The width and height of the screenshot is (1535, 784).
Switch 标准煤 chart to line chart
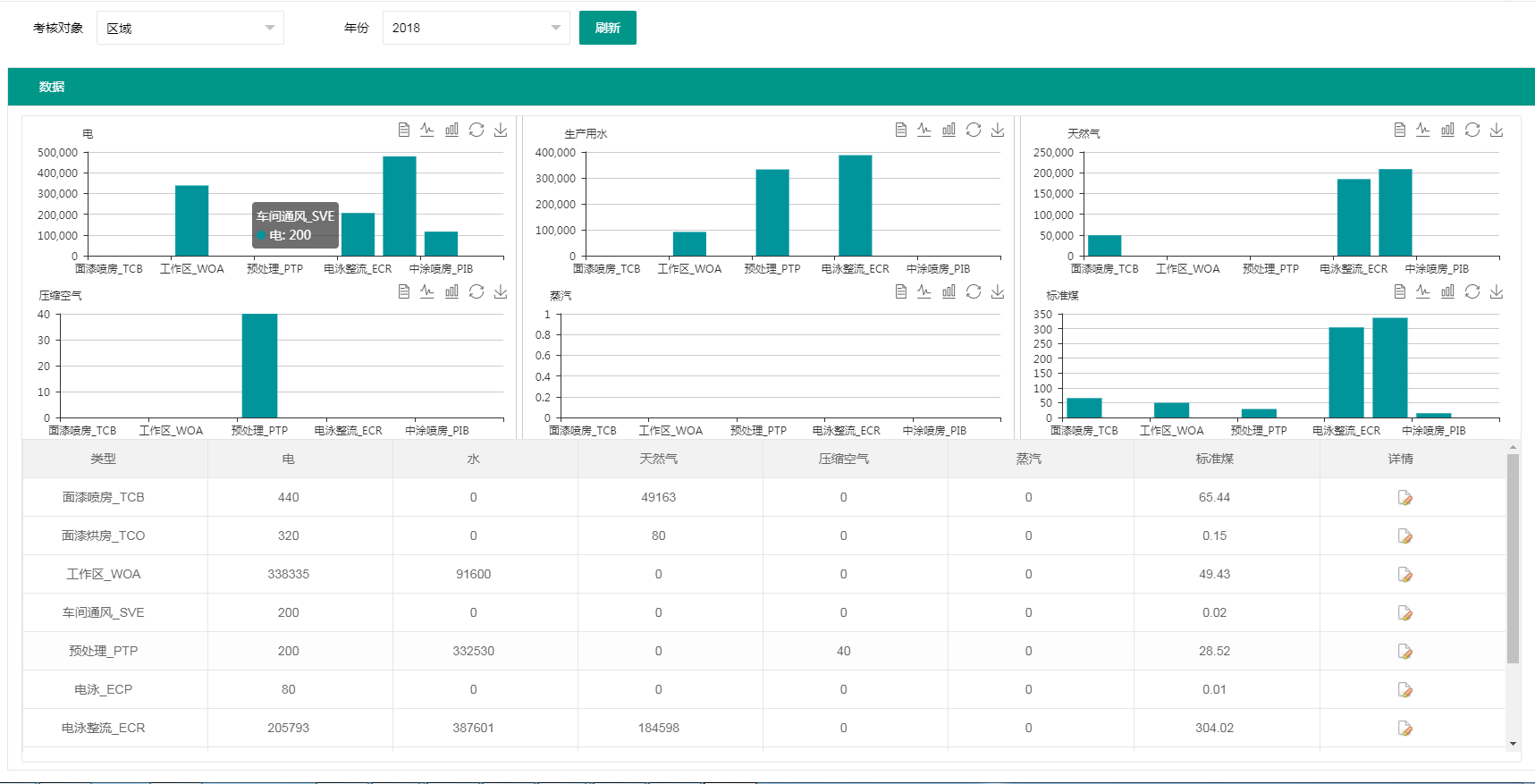point(1423,291)
